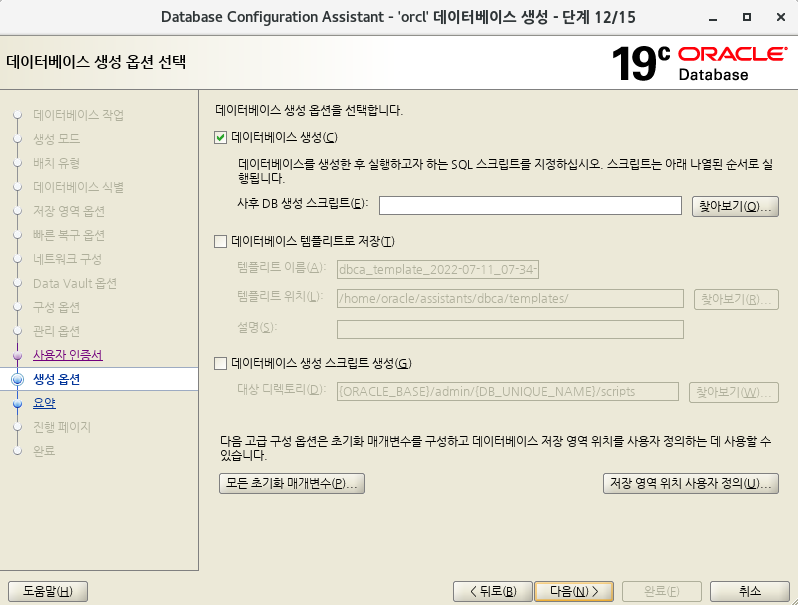Click the 사후 DB 생성 스크립트 input field
Viewport: 798px width, 605px height.
[x=530, y=206]
